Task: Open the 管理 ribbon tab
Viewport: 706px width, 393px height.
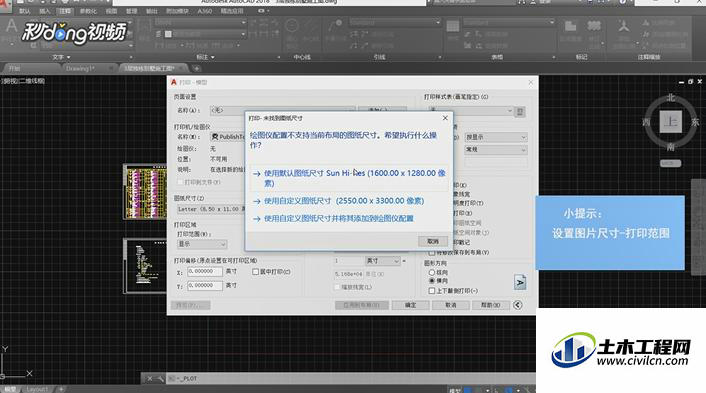Action: 131,11
